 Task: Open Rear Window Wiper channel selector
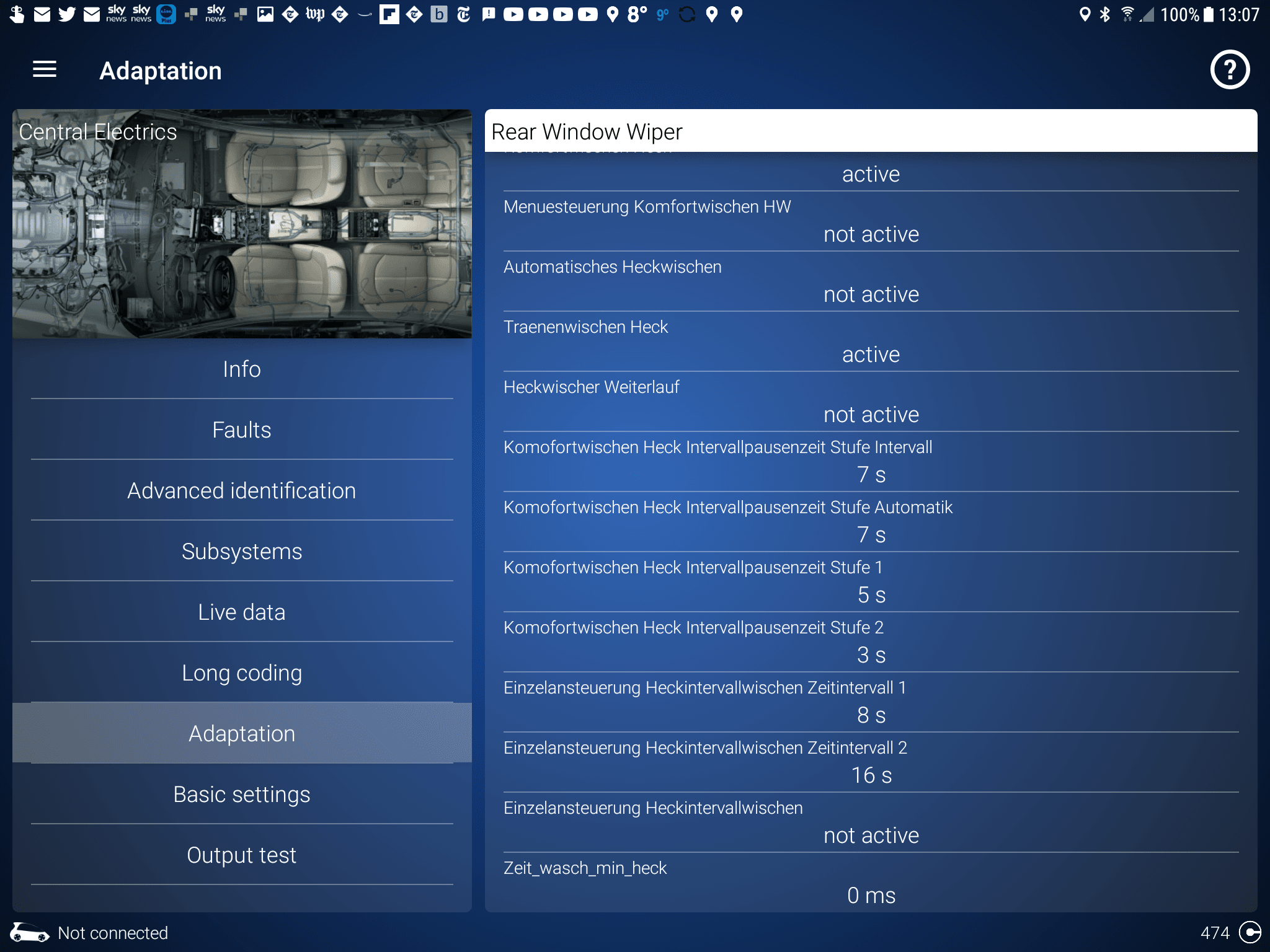click(x=871, y=131)
